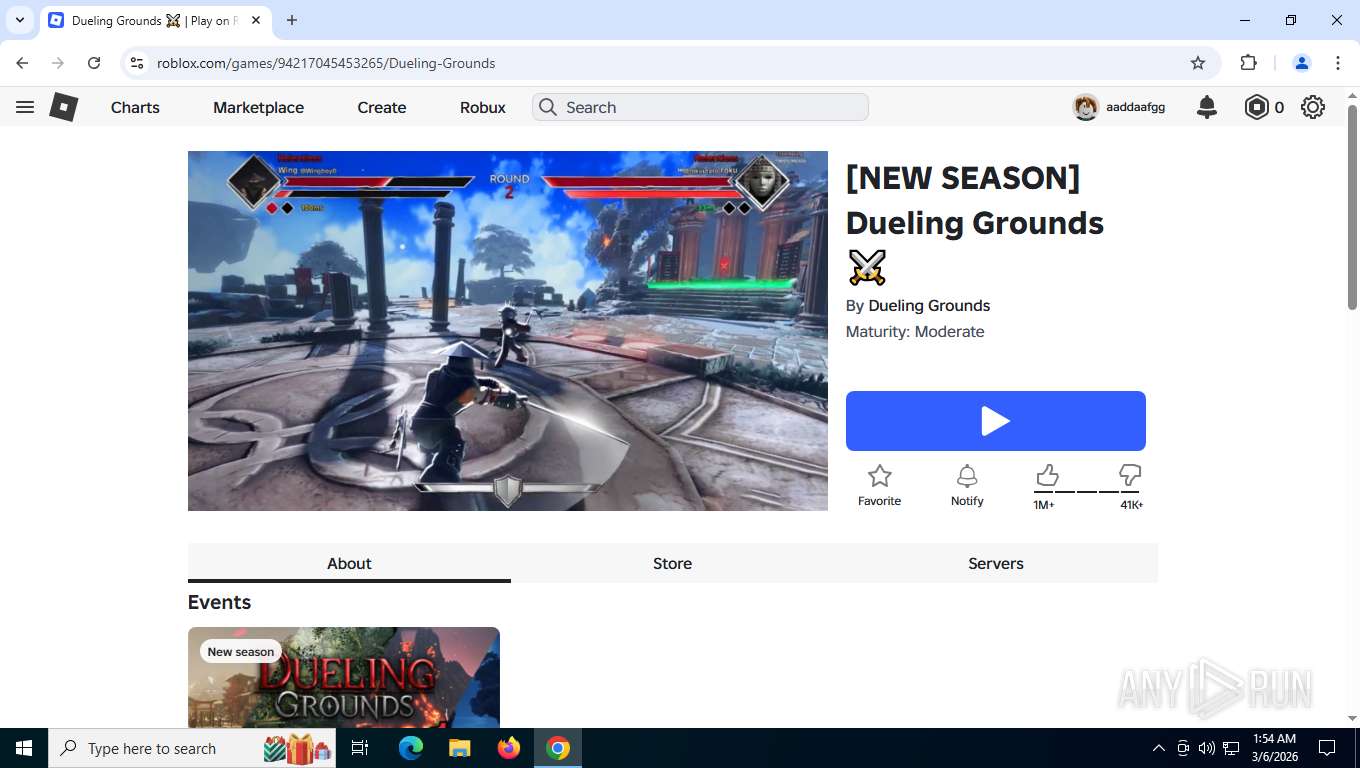The height and width of the screenshot is (768, 1360).
Task: Open the Marketplace page
Action: tap(258, 107)
